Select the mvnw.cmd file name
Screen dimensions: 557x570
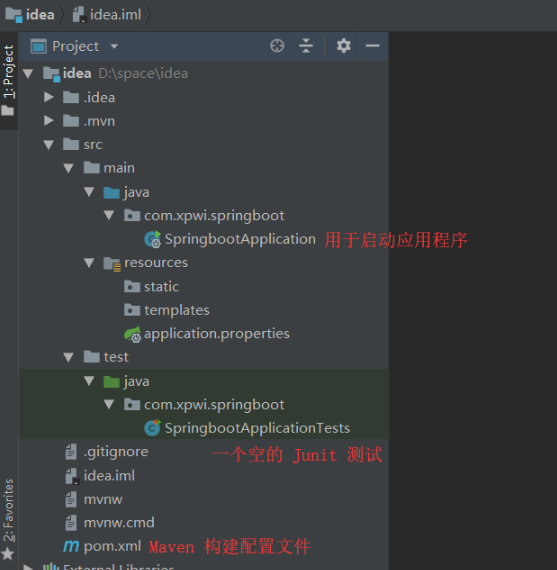(119, 523)
